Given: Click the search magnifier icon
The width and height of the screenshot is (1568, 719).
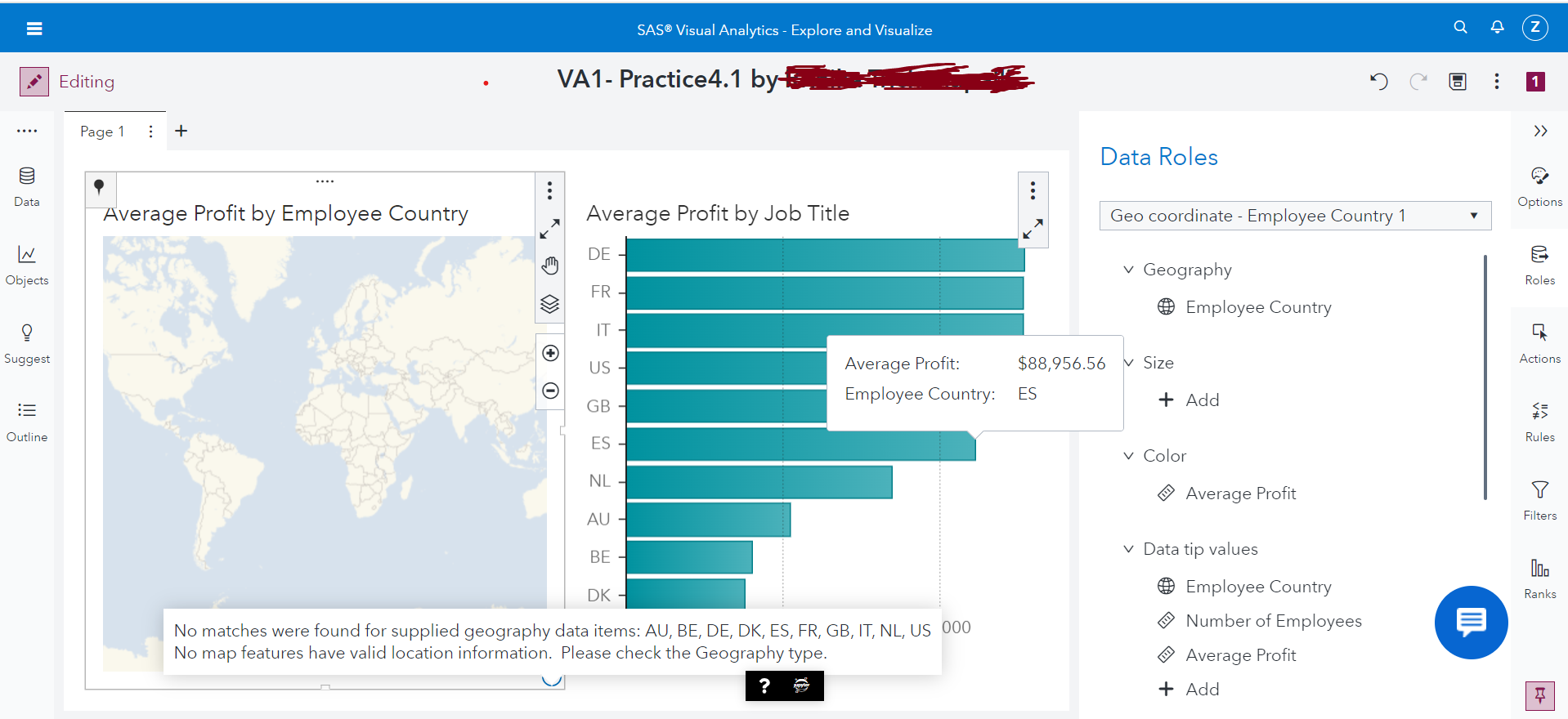Looking at the screenshot, I should click(x=1460, y=27).
